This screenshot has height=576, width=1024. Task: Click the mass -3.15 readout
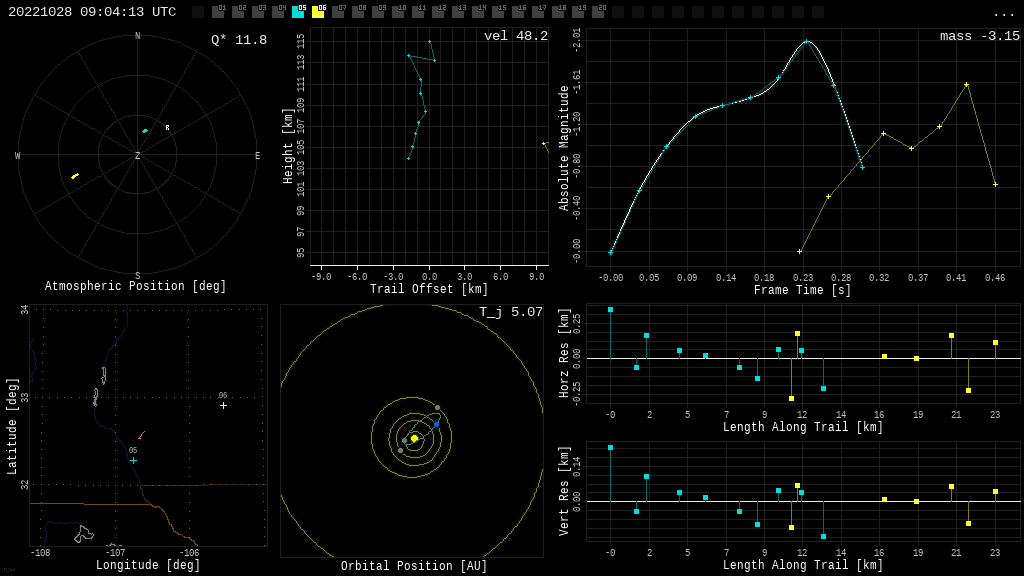[979, 37]
